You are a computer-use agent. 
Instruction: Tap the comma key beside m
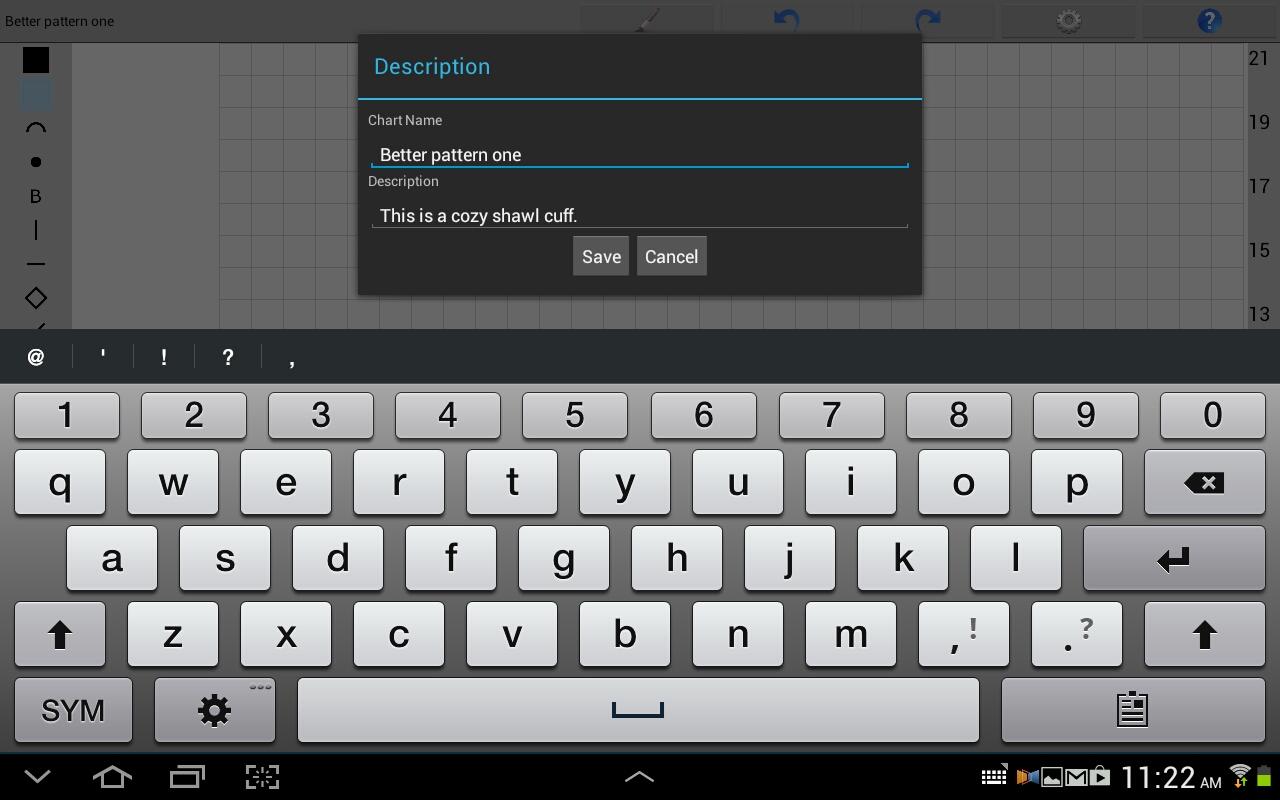pyautogui.click(x=963, y=634)
